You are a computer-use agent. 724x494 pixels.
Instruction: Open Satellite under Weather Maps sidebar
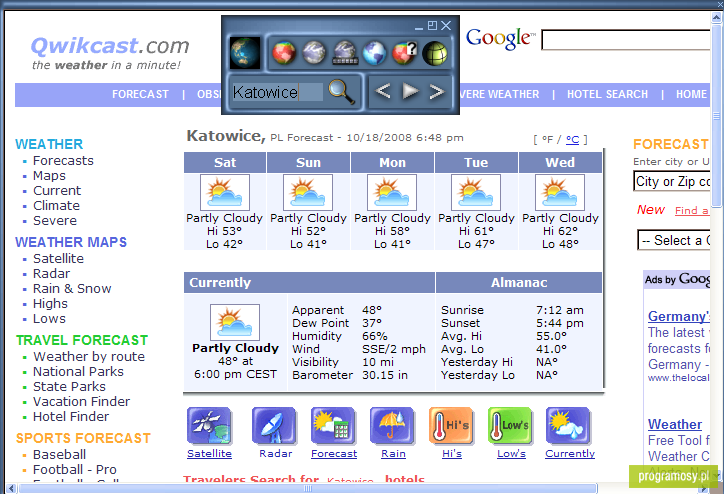coord(58,259)
